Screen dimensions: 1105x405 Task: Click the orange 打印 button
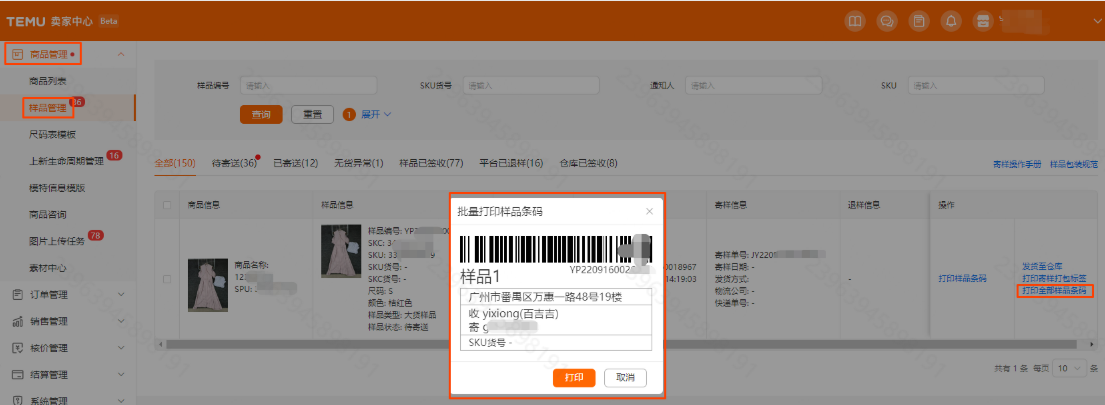coord(574,378)
